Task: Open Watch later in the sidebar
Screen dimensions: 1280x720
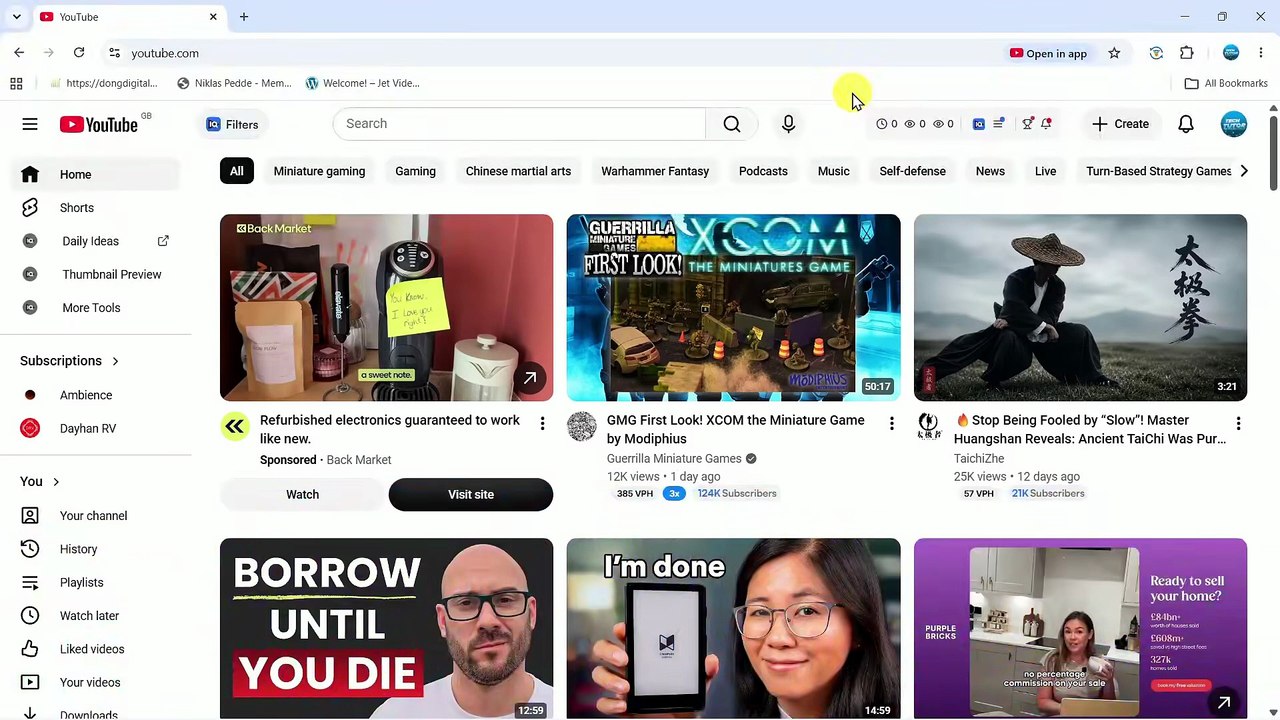Action: (x=96, y=616)
